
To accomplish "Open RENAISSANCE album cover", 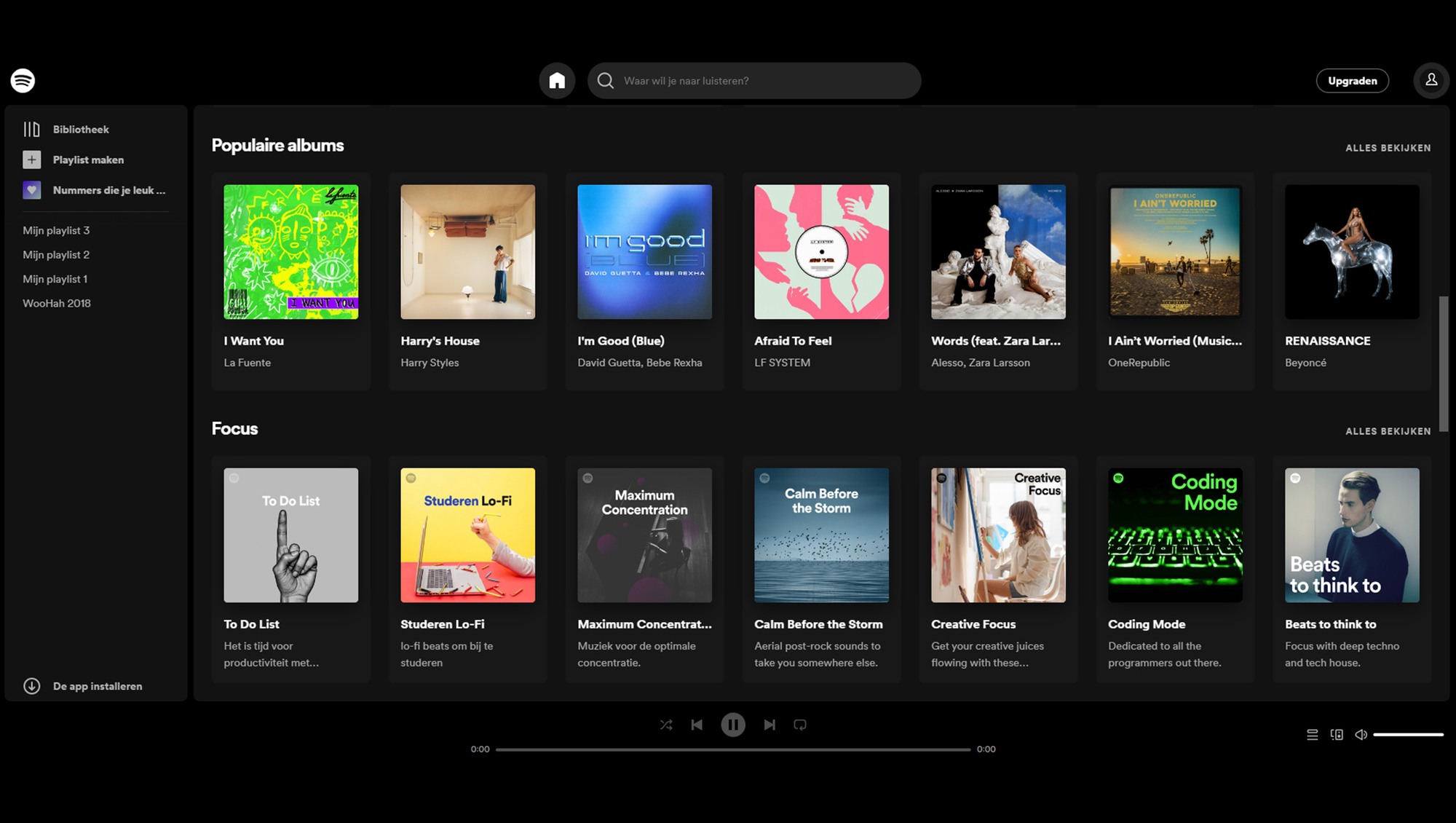I will coord(1352,251).
